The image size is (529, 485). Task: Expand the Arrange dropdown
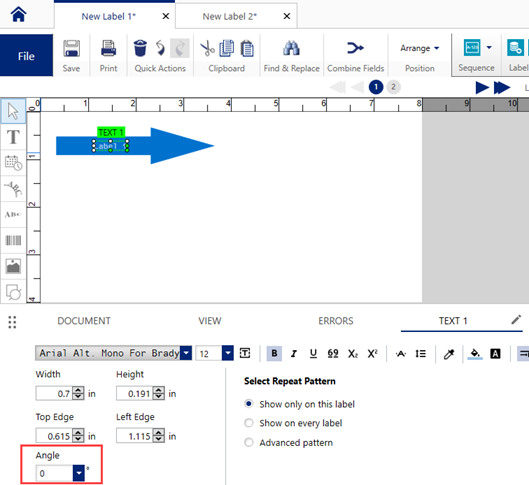420,48
